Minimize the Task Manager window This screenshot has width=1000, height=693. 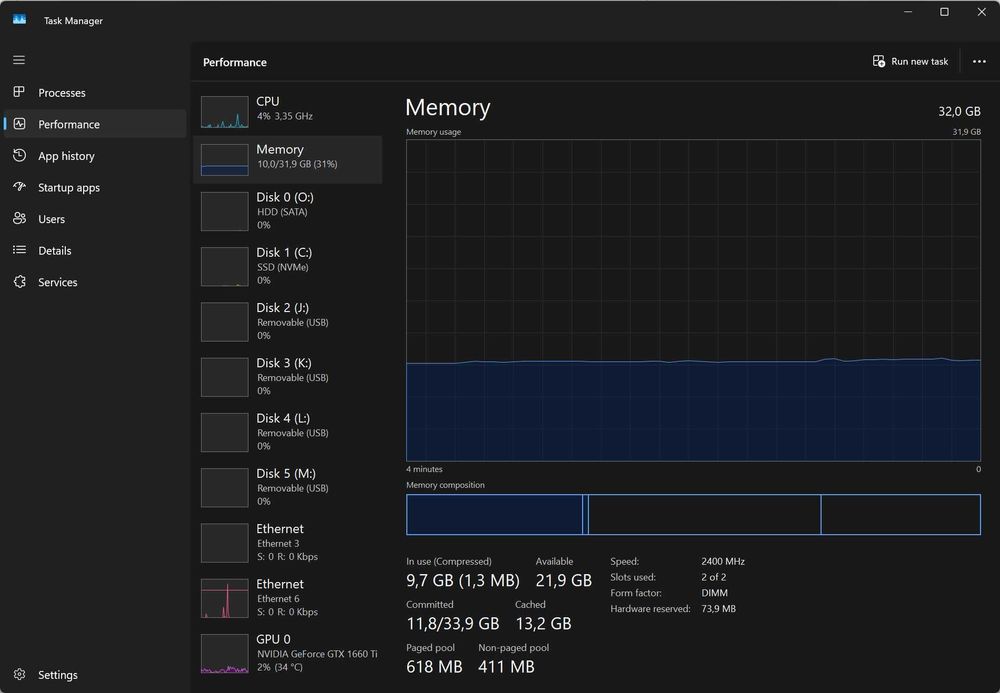pos(908,12)
